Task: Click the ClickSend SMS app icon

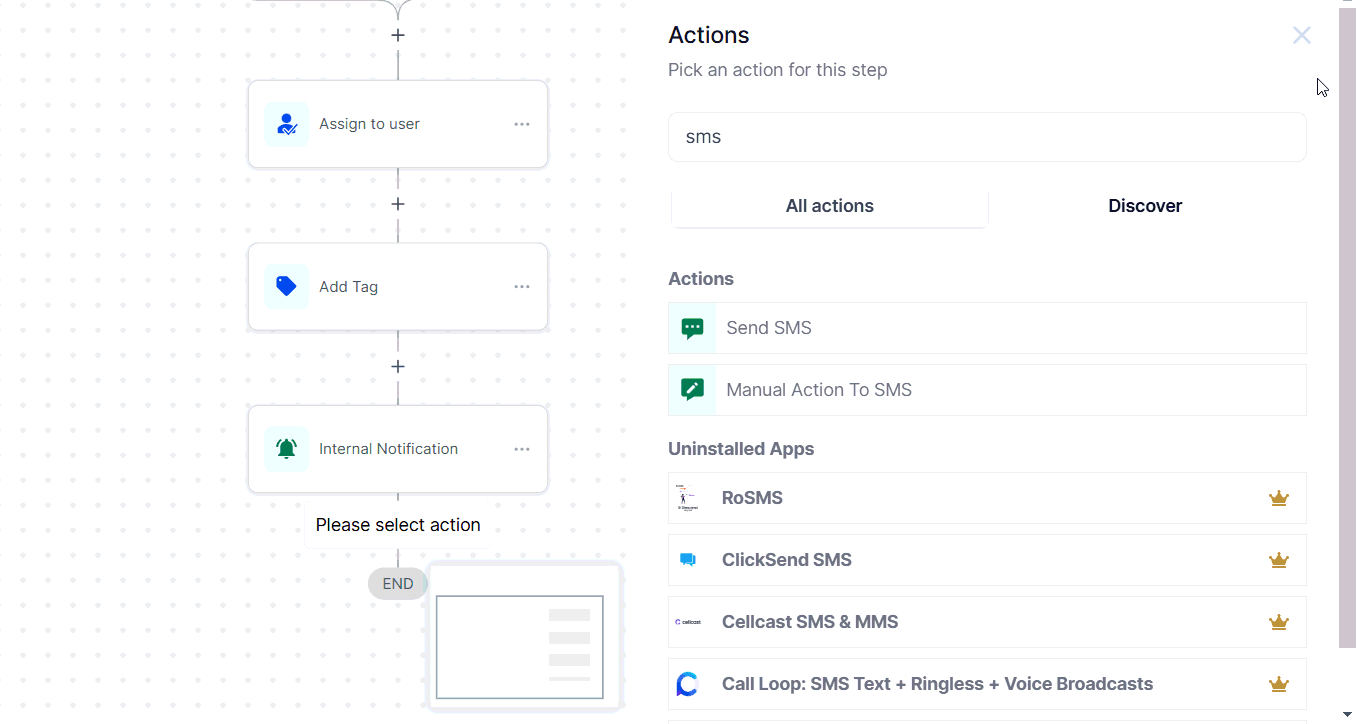Action: point(688,560)
